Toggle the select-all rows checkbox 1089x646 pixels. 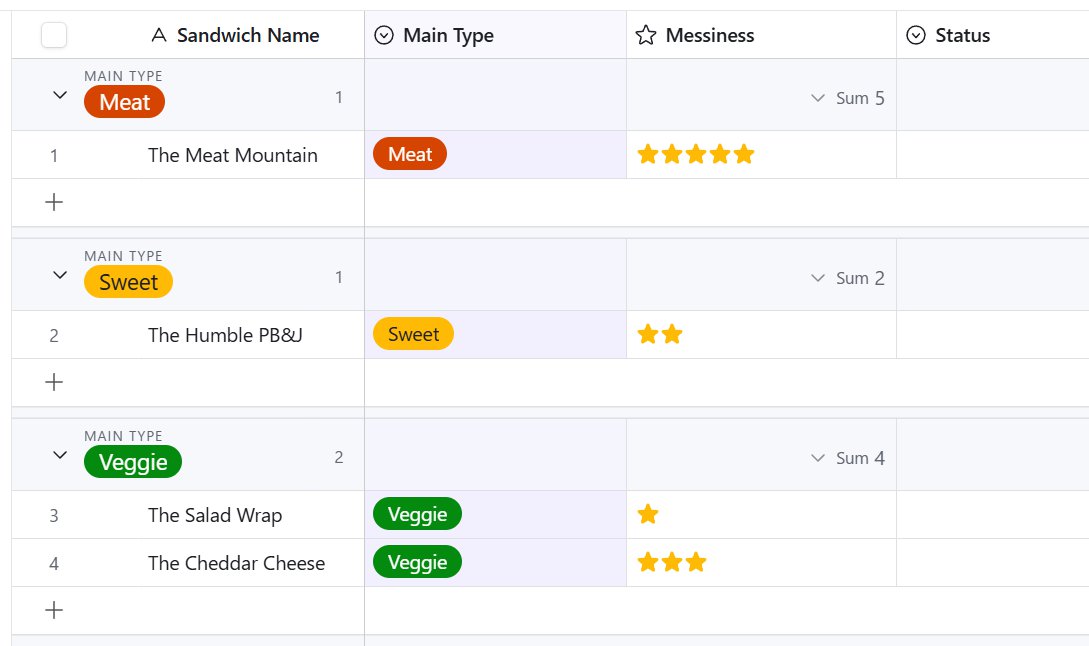pyautogui.click(x=54, y=35)
